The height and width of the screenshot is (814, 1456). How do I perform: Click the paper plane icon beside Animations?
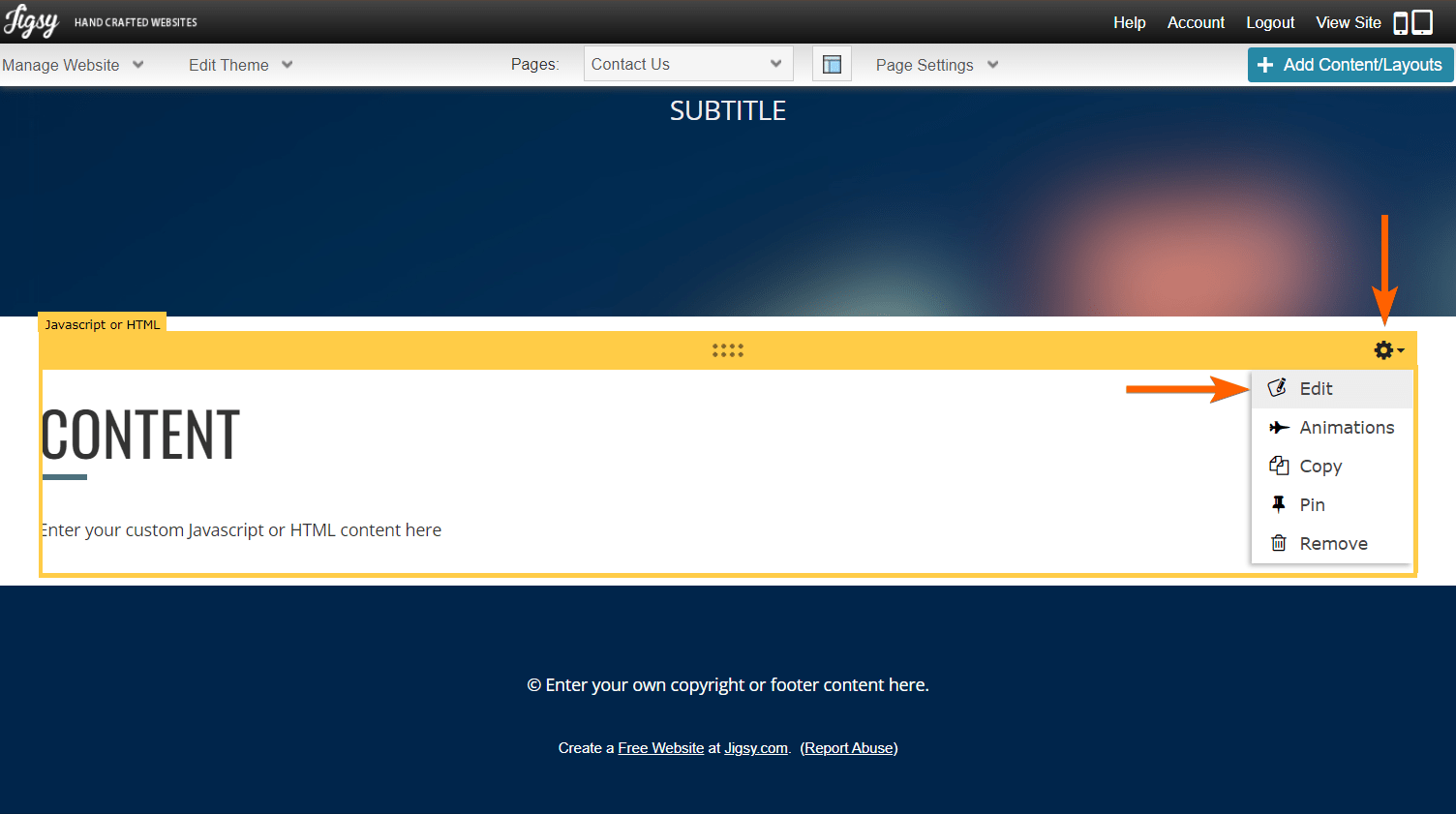point(1278,427)
